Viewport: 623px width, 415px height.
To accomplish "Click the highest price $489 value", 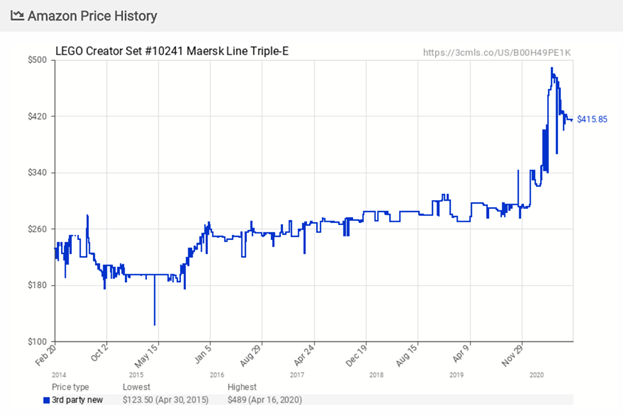I will coord(263,400).
